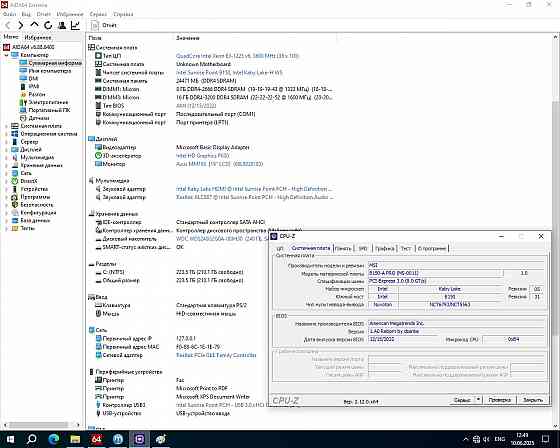Click the Программы icon in tree
Screen dimensions: 560x448
15,197
